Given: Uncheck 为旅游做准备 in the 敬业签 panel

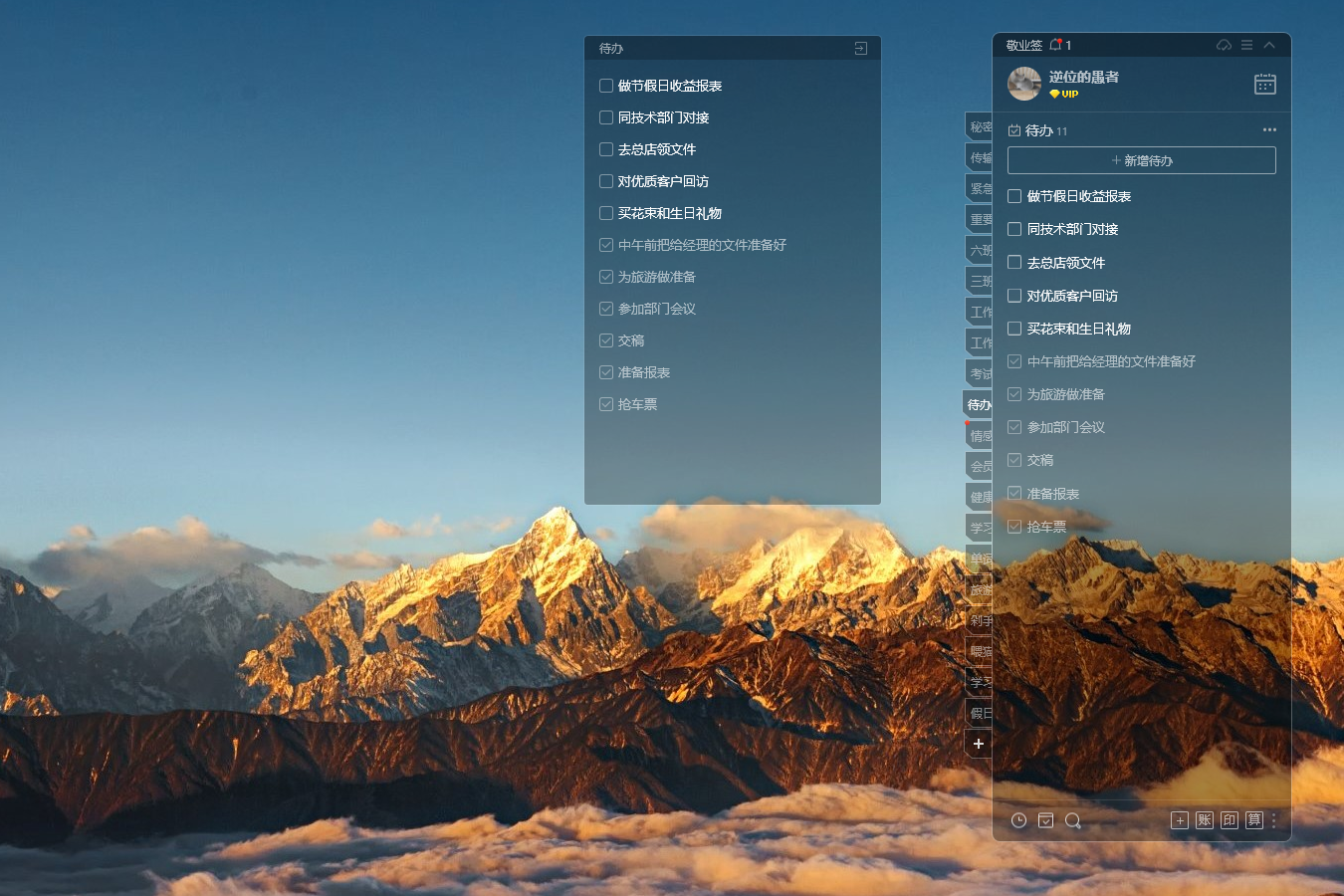Looking at the screenshot, I should [1014, 394].
